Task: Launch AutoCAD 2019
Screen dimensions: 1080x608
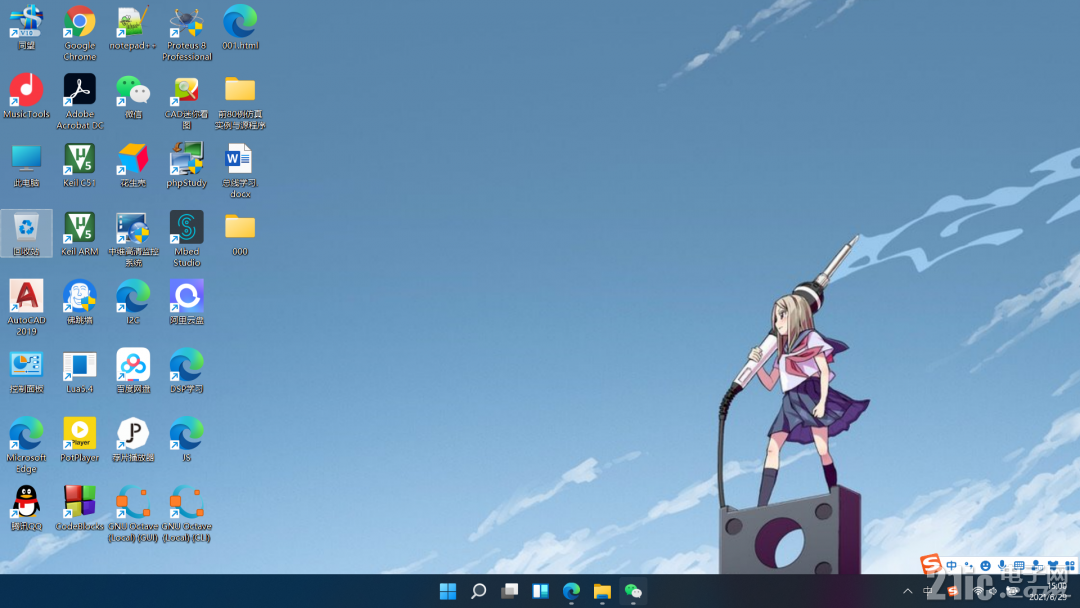Action: pyautogui.click(x=26, y=307)
